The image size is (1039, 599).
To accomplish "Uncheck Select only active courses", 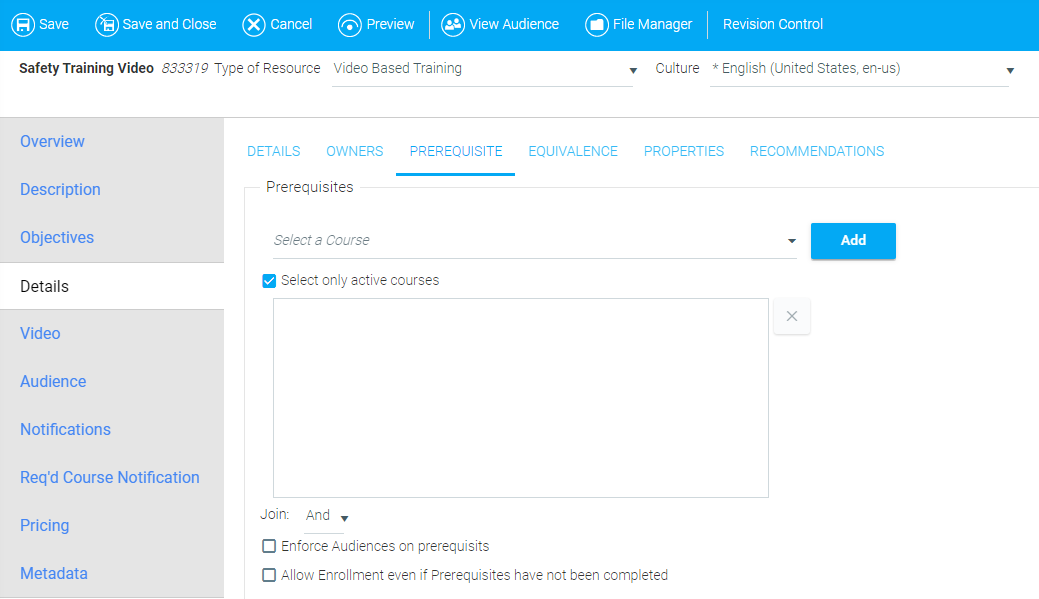I will (269, 281).
